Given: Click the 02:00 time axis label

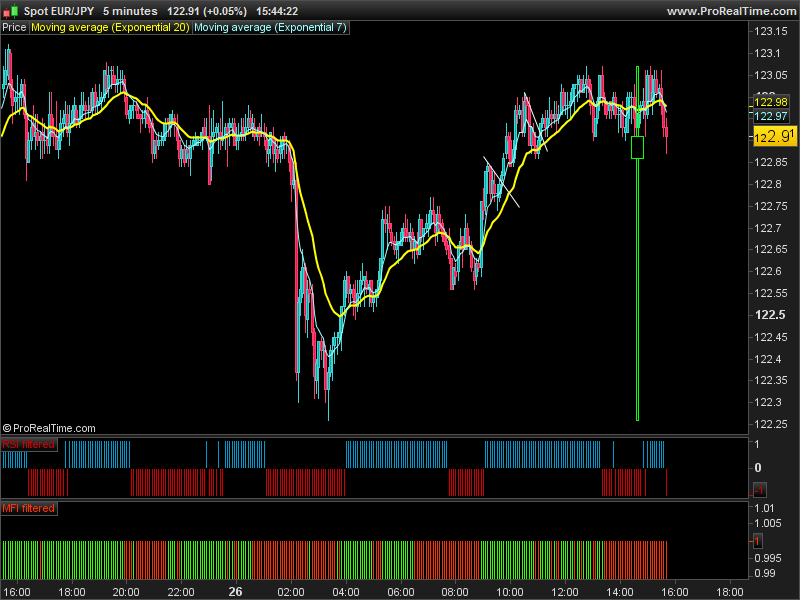Looking at the screenshot, I should click(291, 592).
